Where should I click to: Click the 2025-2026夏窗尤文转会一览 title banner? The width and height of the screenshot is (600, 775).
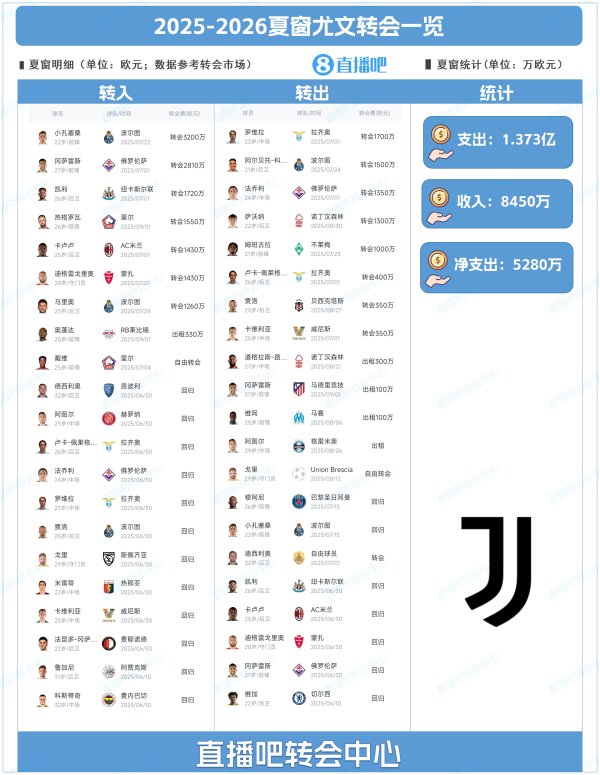[299, 26]
